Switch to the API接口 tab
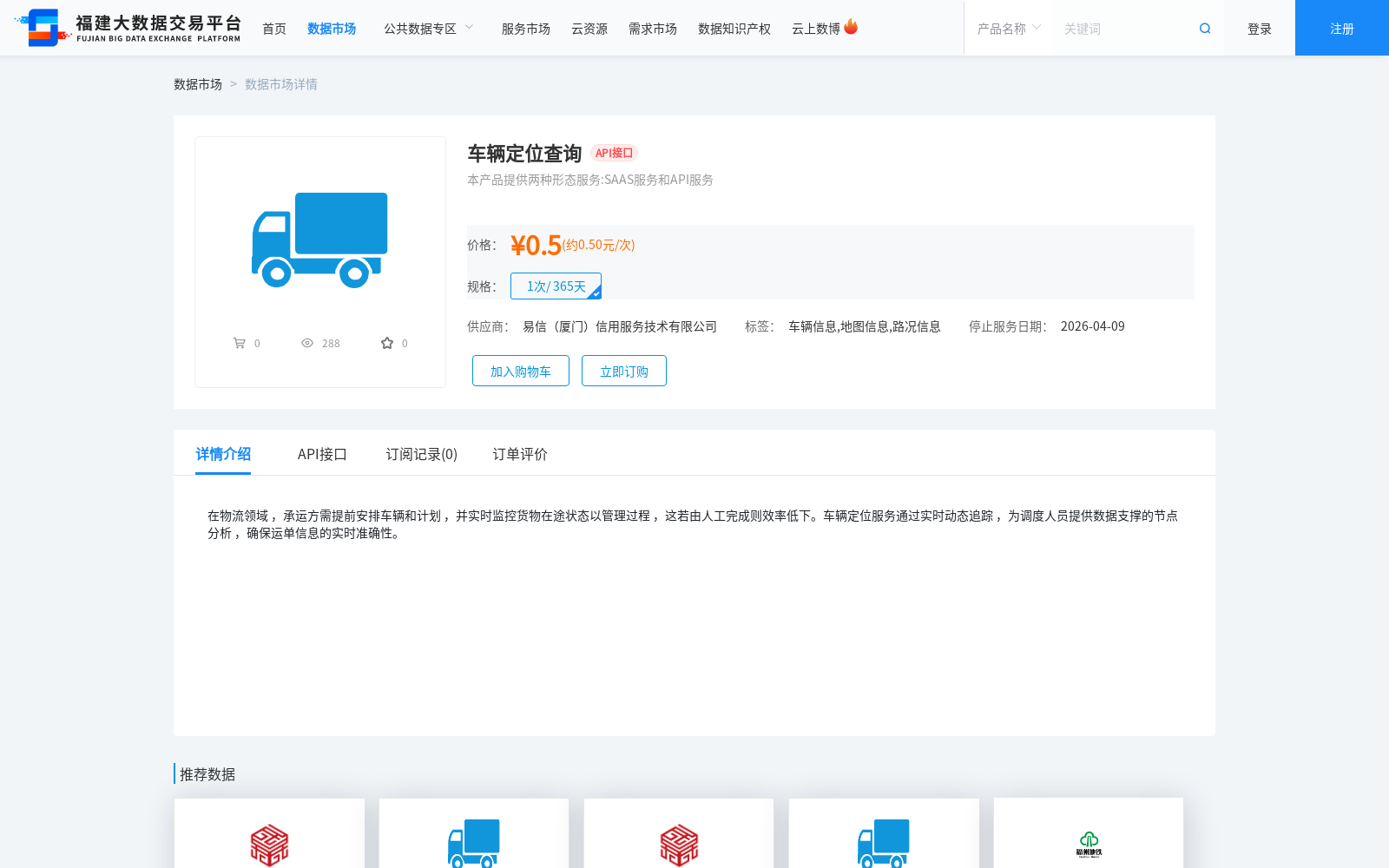This screenshot has height=868, width=1389. tap(322, 454)
